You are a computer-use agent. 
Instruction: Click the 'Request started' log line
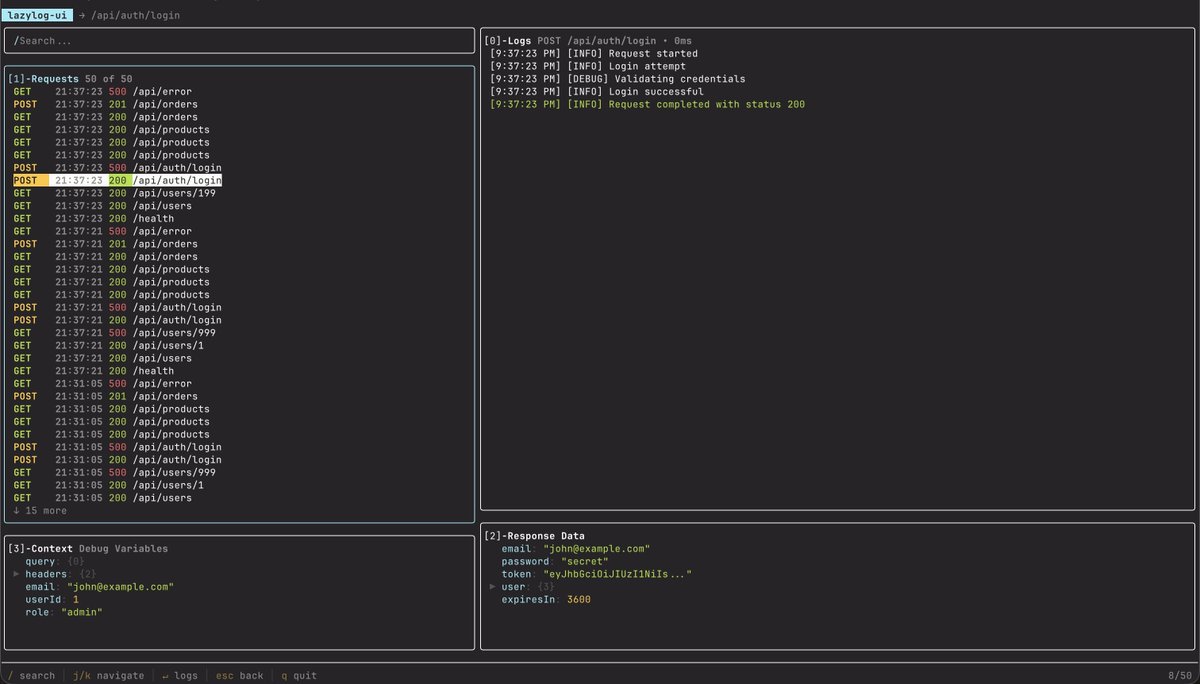coord(594,53)
